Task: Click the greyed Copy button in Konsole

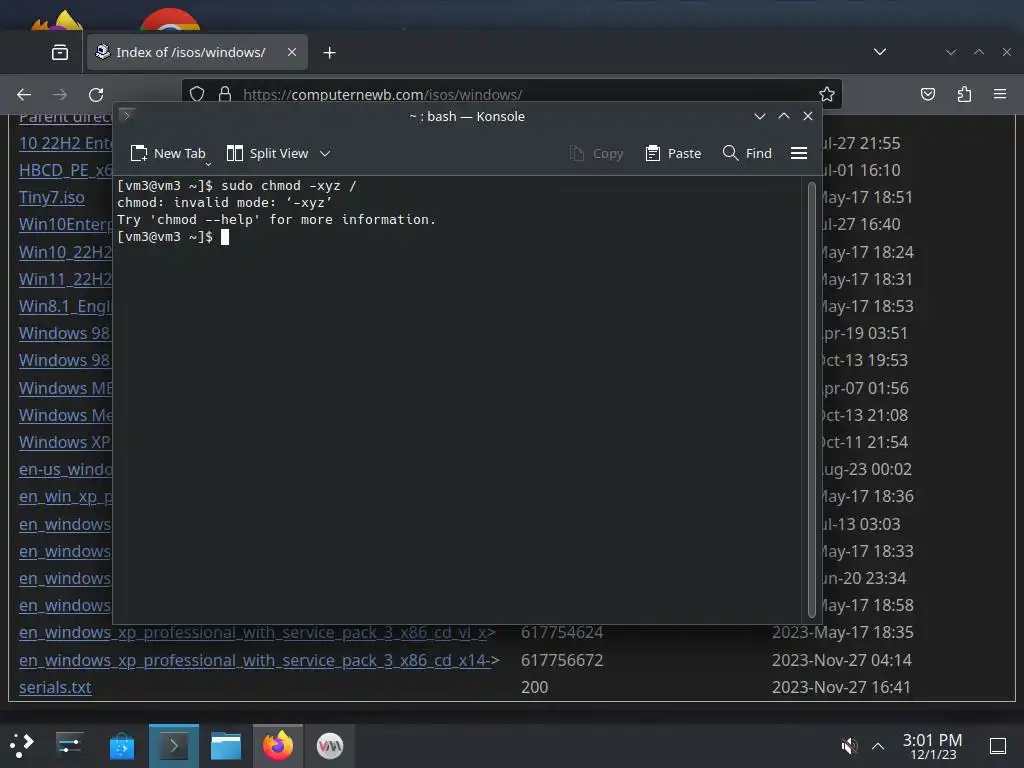Action: 596,153
